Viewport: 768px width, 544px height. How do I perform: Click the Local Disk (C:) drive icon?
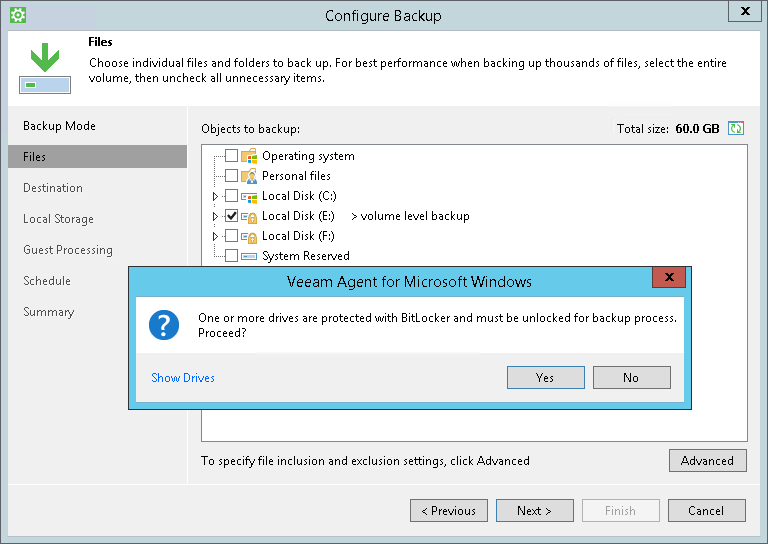(249, 196)
